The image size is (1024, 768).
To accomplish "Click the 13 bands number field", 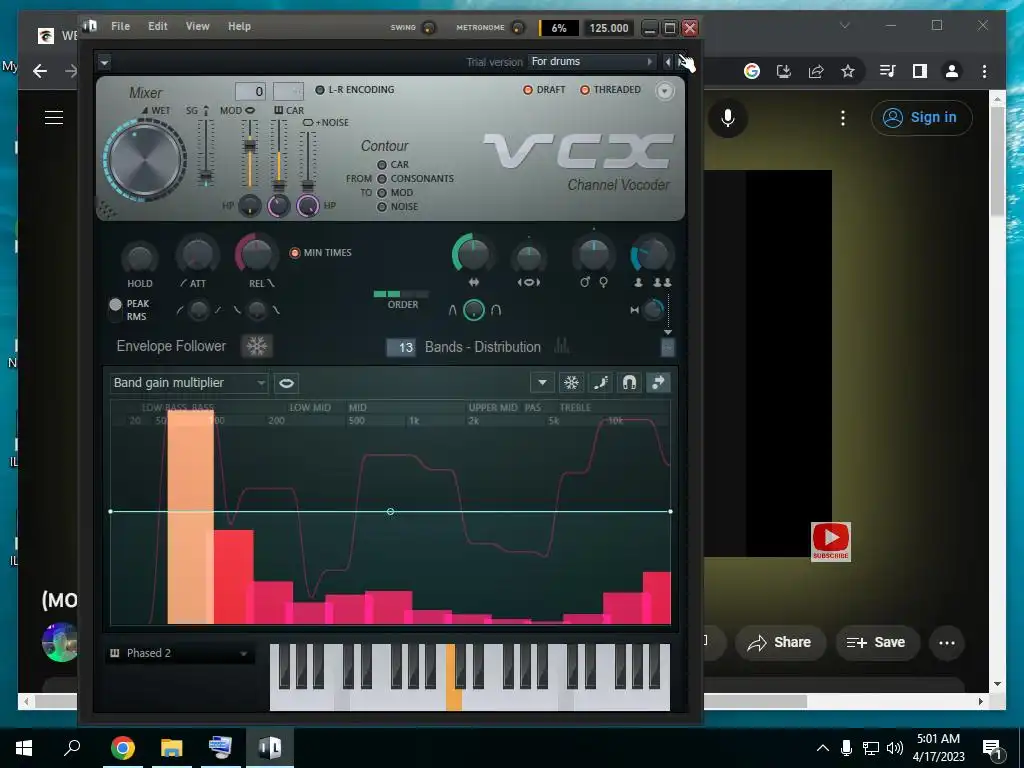I will 400,347.
